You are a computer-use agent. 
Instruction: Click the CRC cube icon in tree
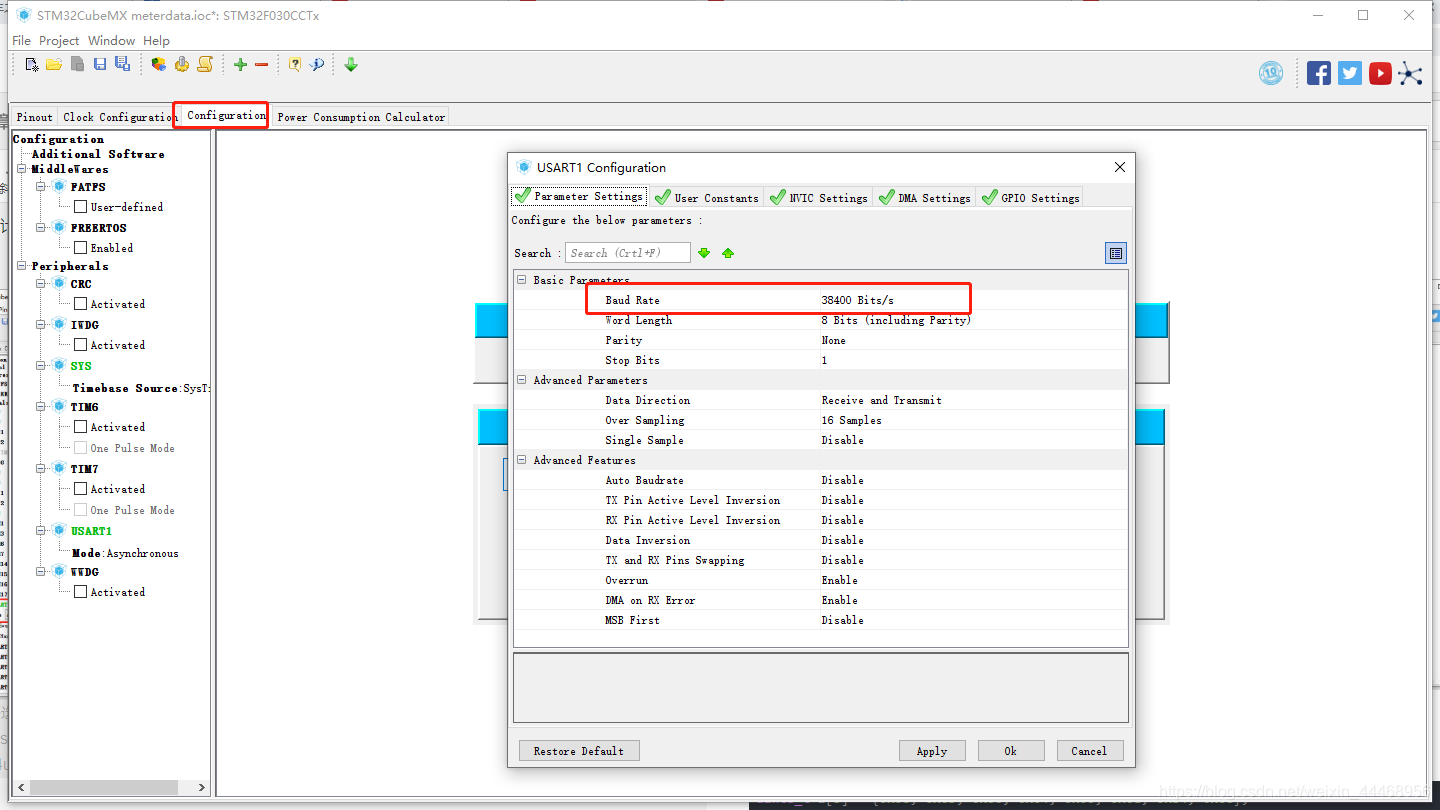tap(59, 284)
